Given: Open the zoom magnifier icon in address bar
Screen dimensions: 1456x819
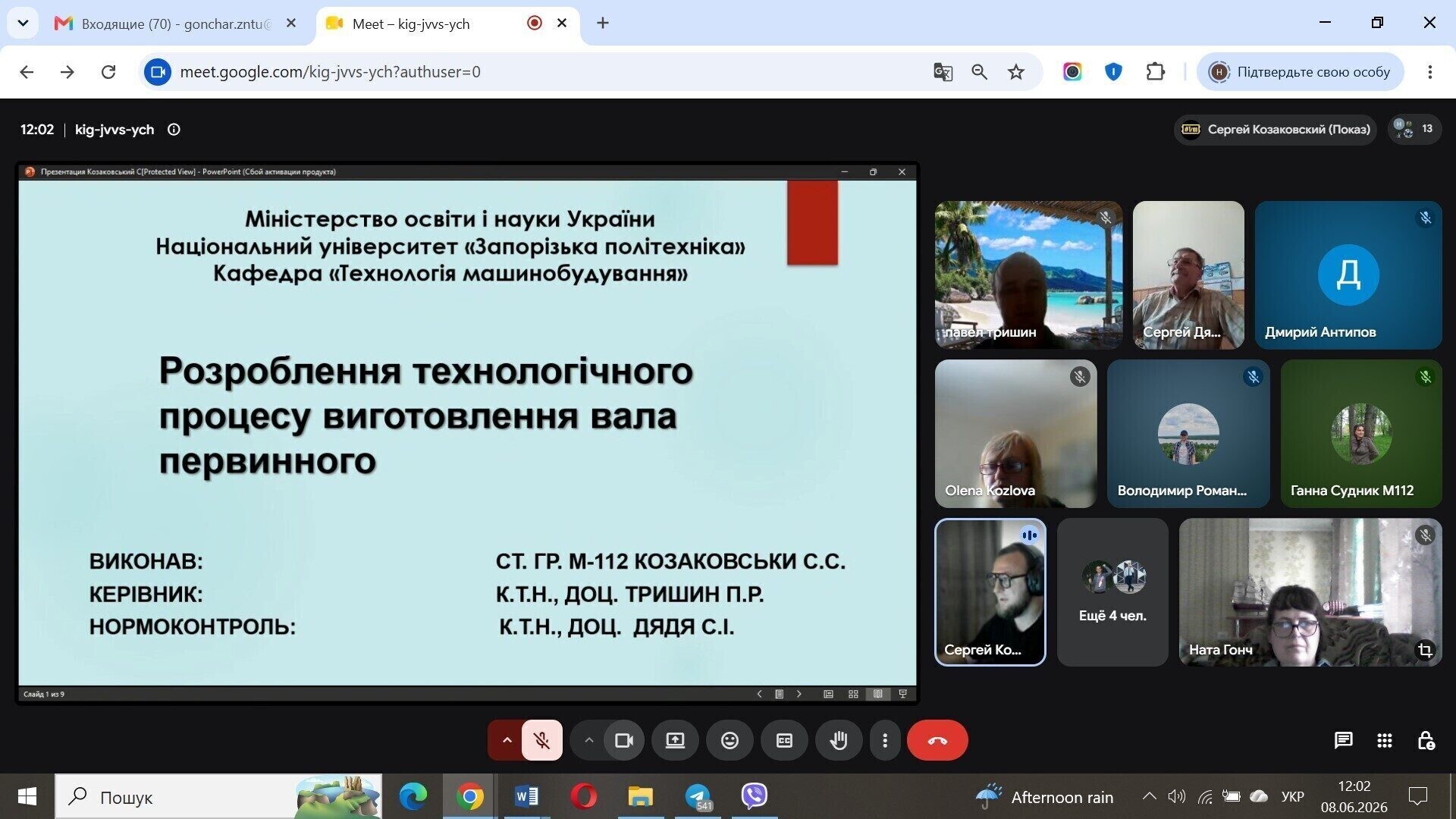Looking at the screenshot, I should [x=979, y=72].
